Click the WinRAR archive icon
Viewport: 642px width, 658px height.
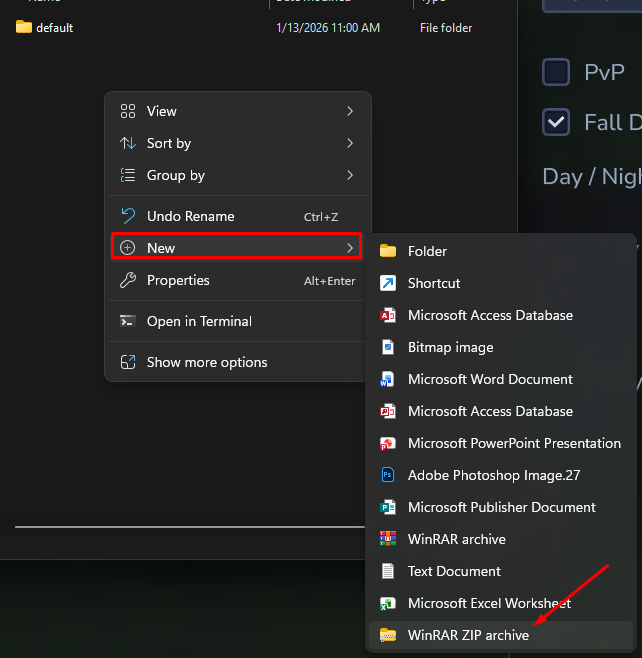(388, 539)
